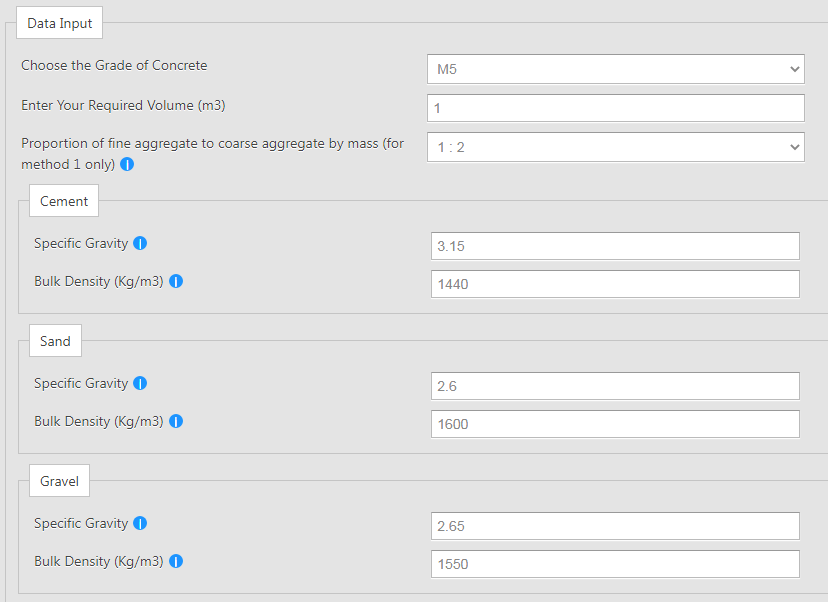Viewport: 828px width, 602px height.
Task: Open the Grade of Concrete dropdown
Action: (x=614, y=68)
